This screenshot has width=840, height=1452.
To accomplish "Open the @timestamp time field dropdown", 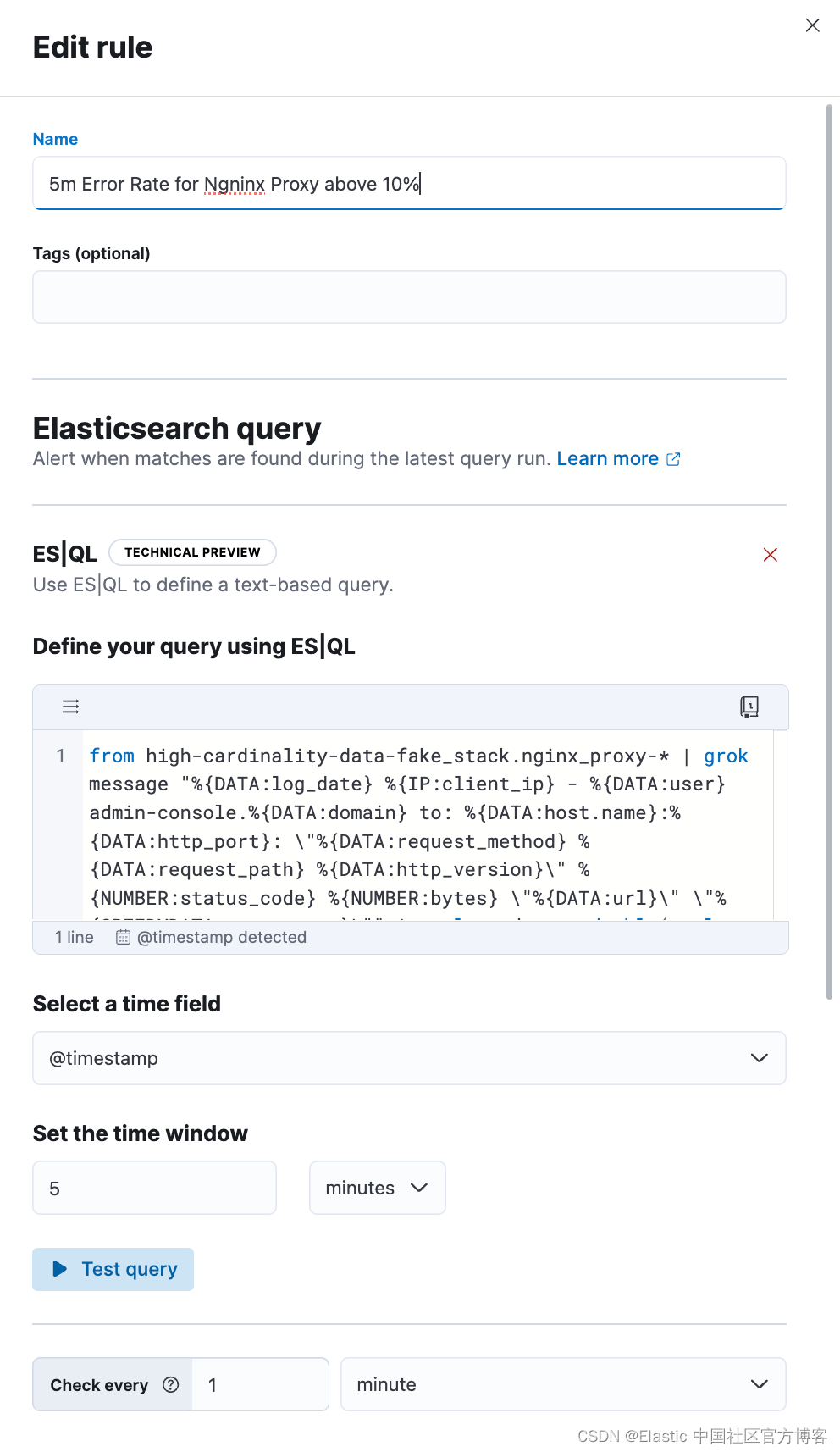I will [x=409, y=1058].
